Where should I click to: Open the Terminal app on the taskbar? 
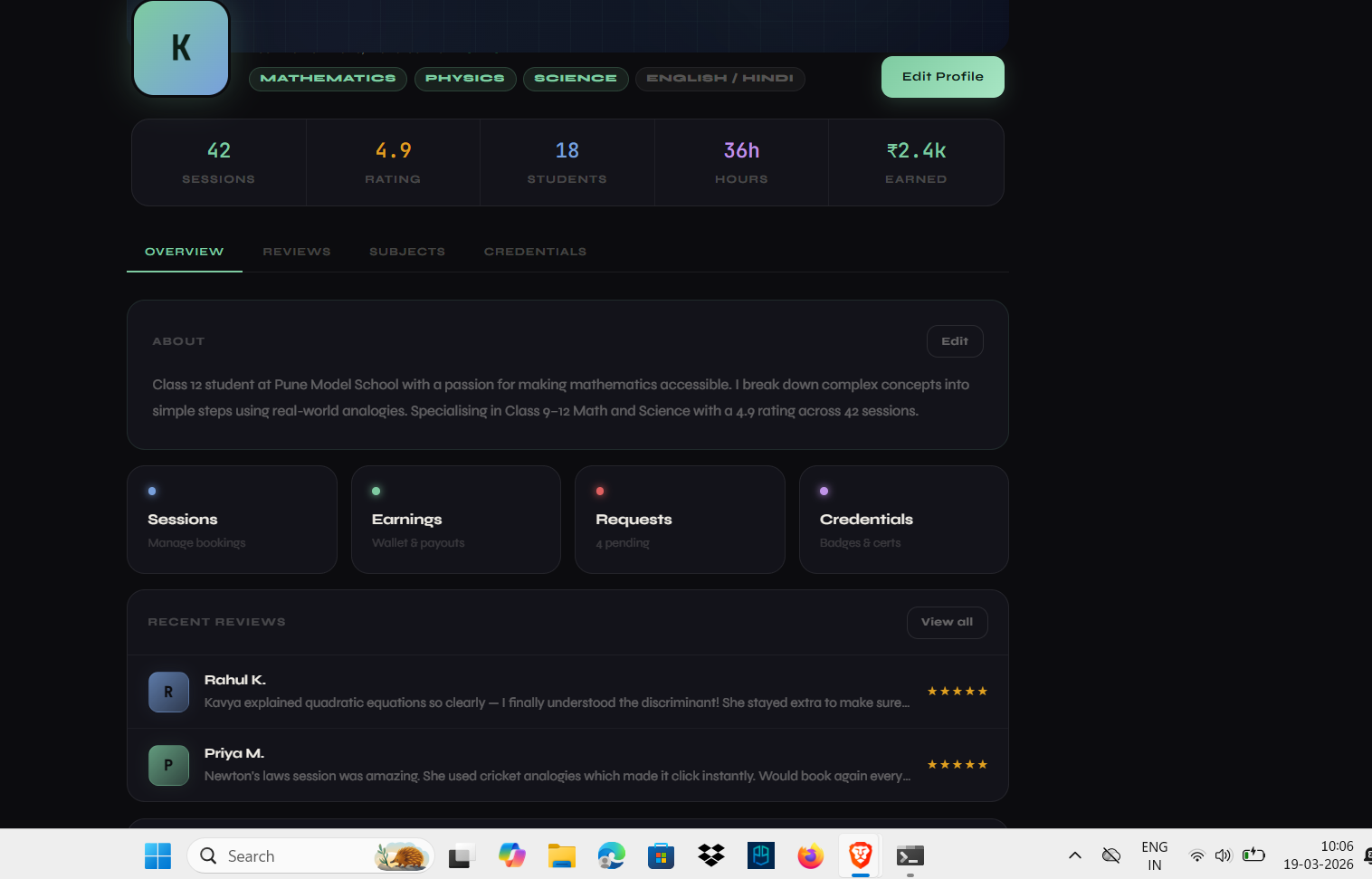[x=910, y=856]
